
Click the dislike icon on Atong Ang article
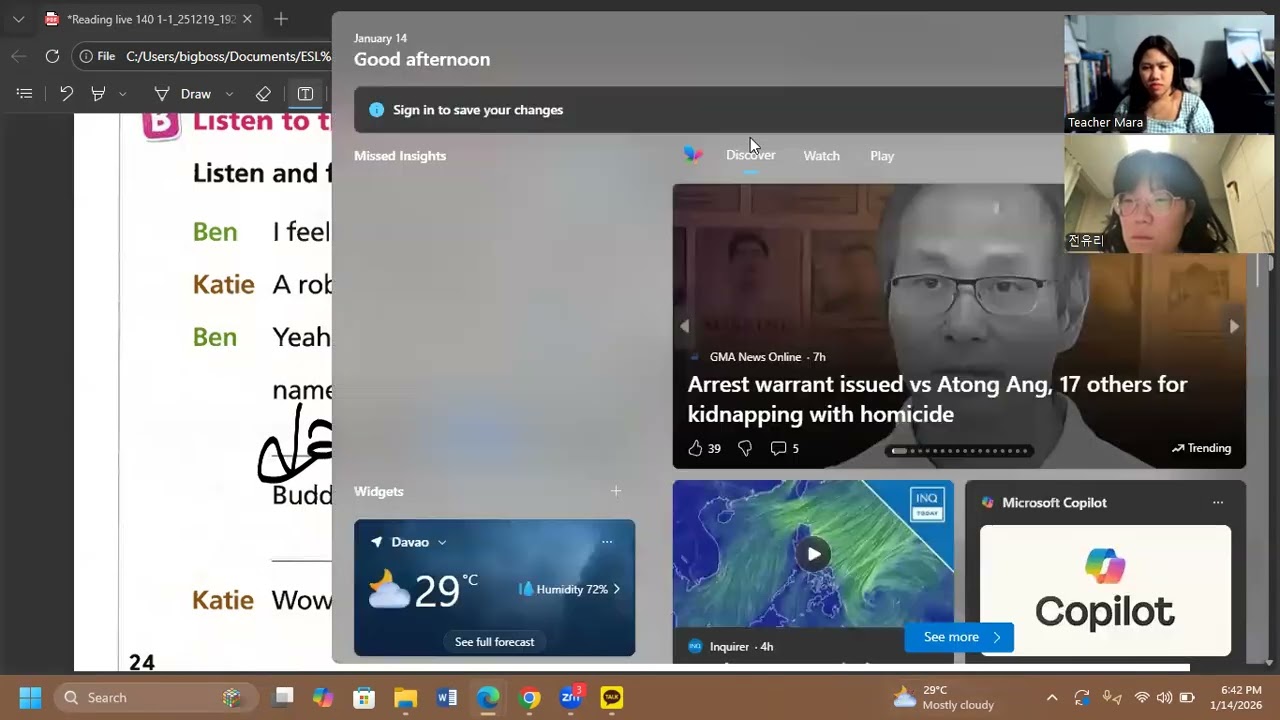[x=745, y=448]
